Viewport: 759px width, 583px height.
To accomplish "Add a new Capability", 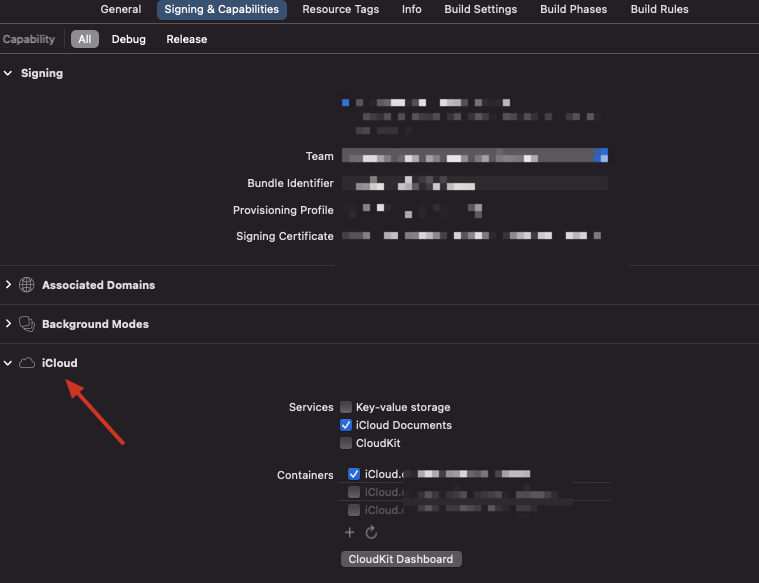I will pyautogui.click(x=29, y=39).
